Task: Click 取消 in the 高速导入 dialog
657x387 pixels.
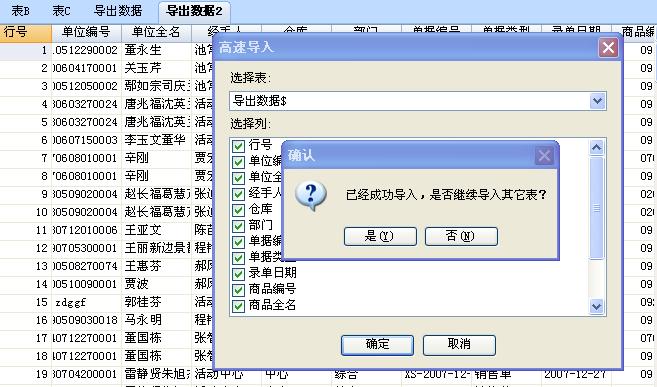Action: pos(459,345)
